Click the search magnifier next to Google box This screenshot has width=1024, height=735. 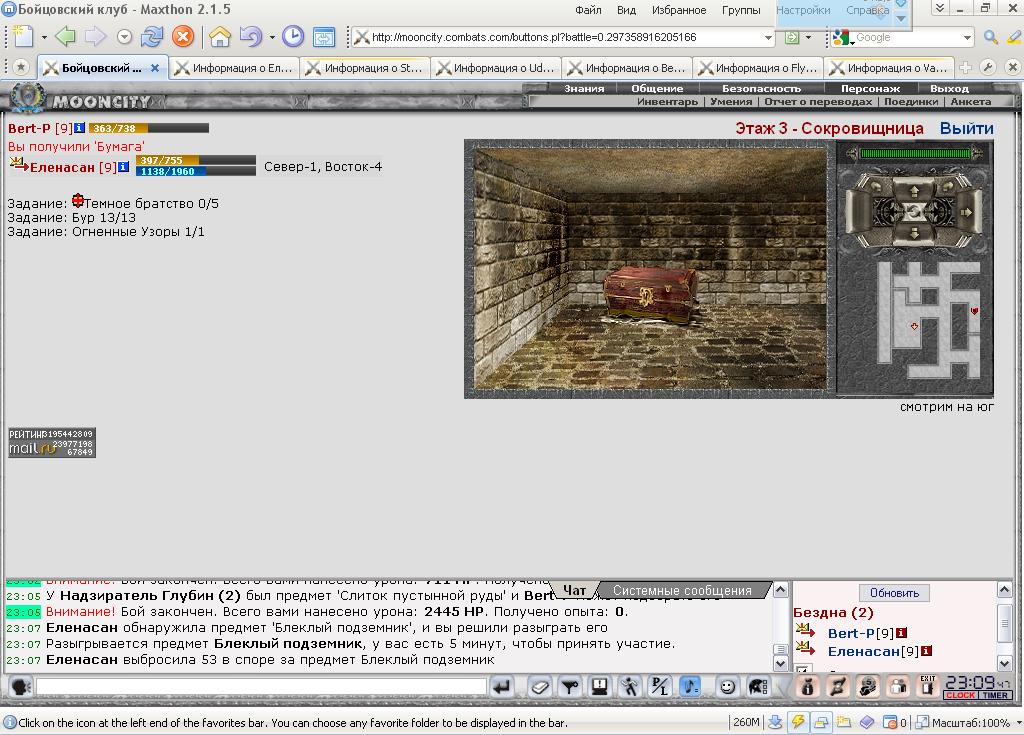coord(991,37)
